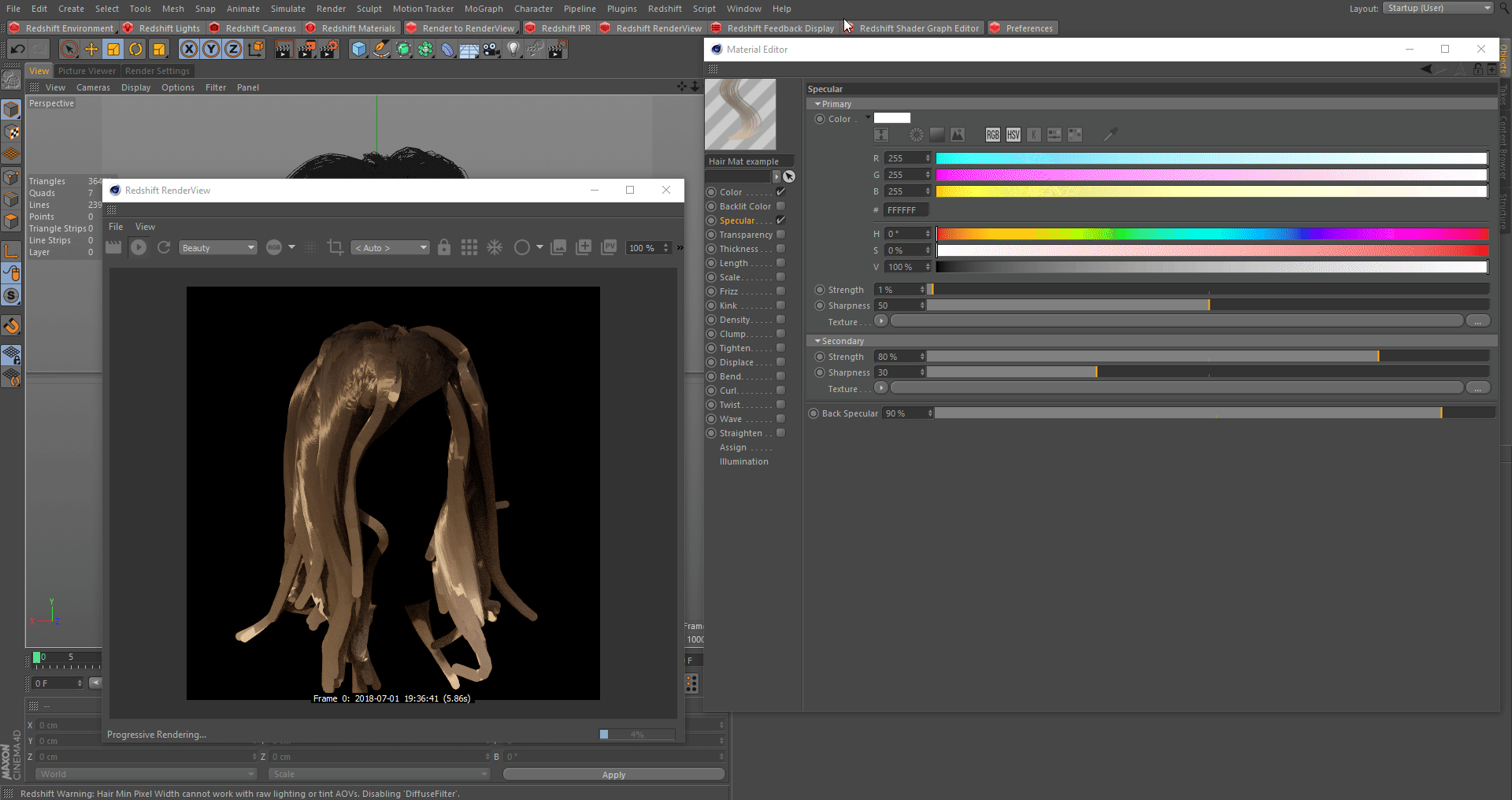
Task: Enable the Transparency channel checkbox
Action: (x=780, y=235)
